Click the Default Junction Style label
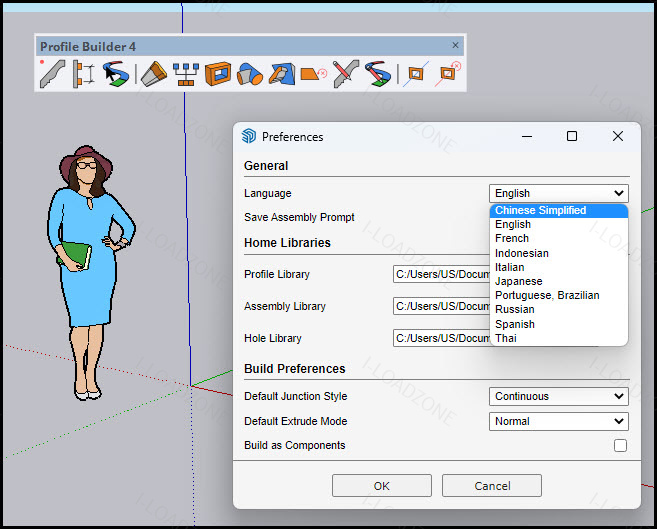The width and height of the screenshot is (657, 529). 296,396
